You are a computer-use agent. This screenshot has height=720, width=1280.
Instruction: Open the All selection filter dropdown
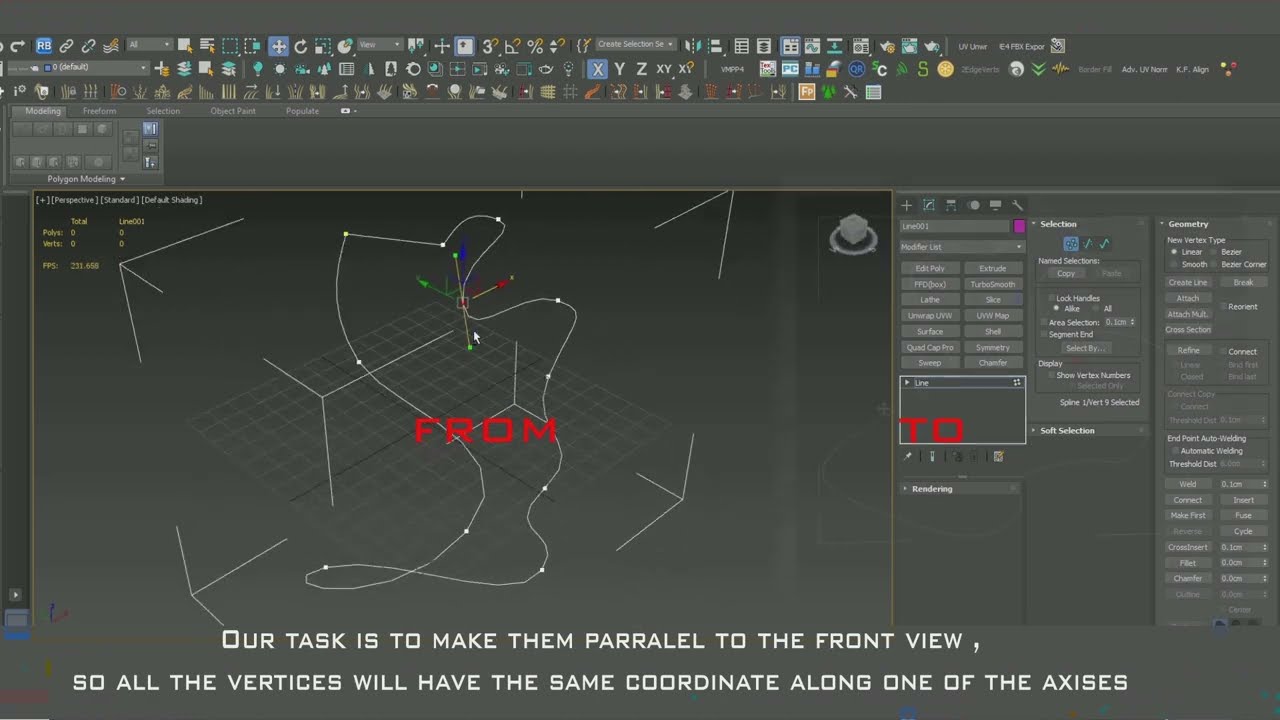coord(149,45)
